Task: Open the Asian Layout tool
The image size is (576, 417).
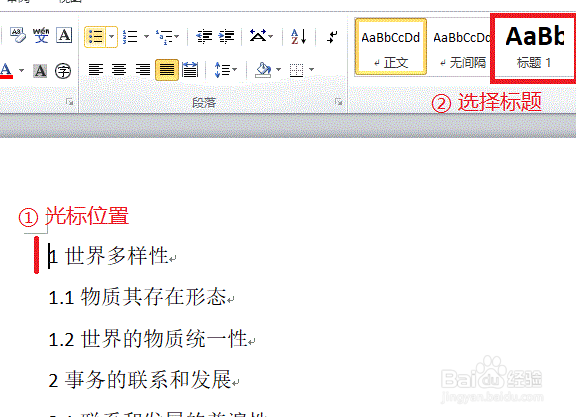Action: tap(258, 36)
